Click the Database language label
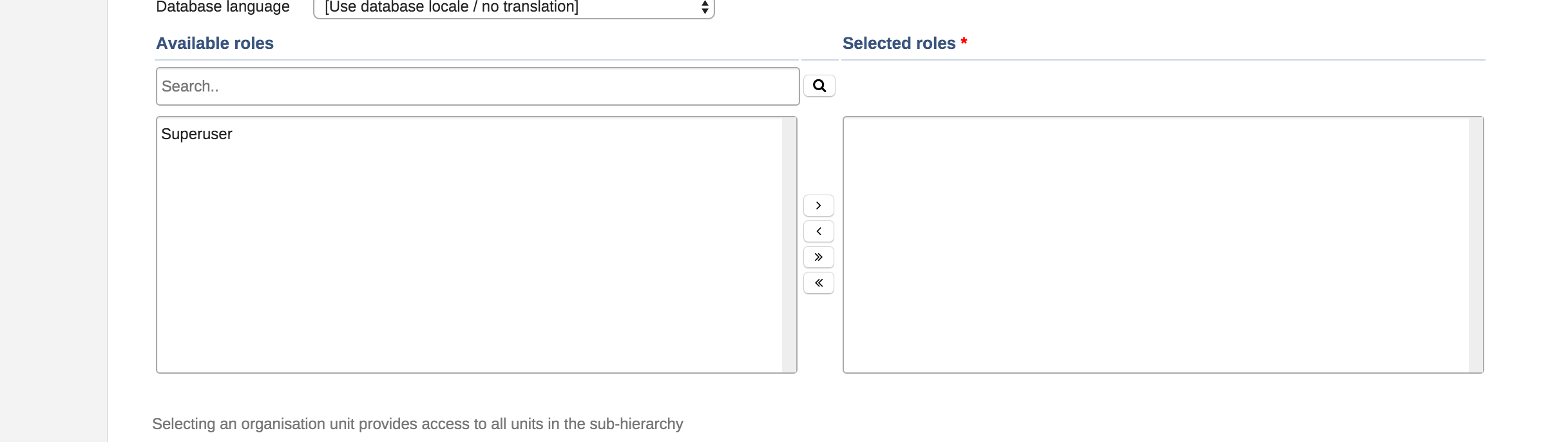Viewport: 1568px width, 442px height. 223,7
